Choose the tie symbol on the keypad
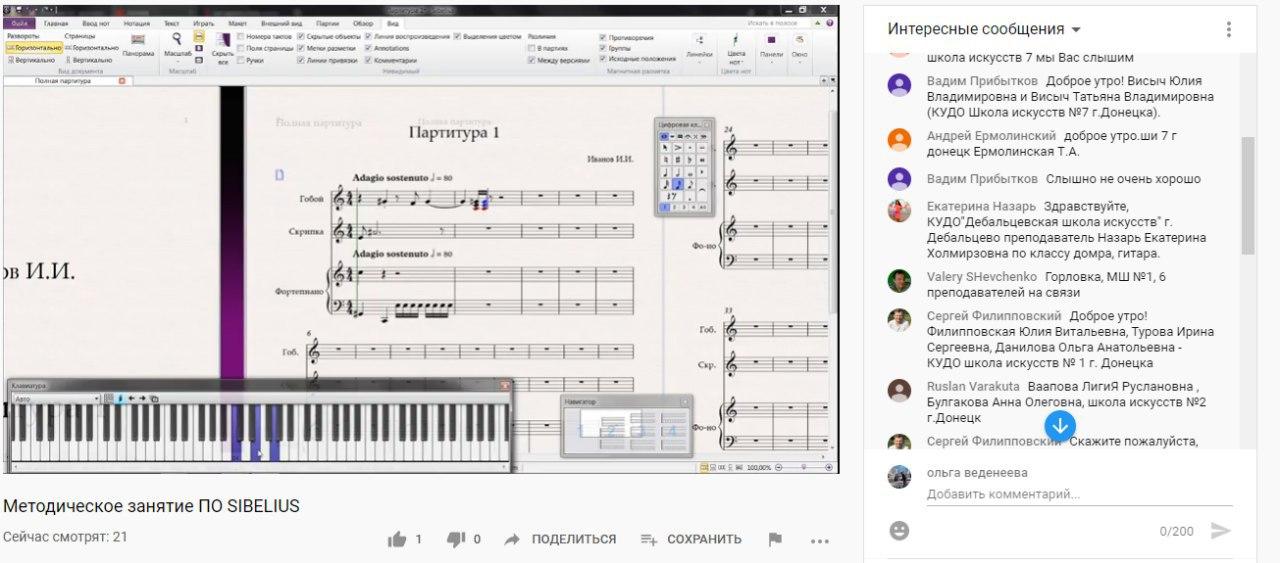Screen dimensions: 1280x563 click(x=702, y=188)
